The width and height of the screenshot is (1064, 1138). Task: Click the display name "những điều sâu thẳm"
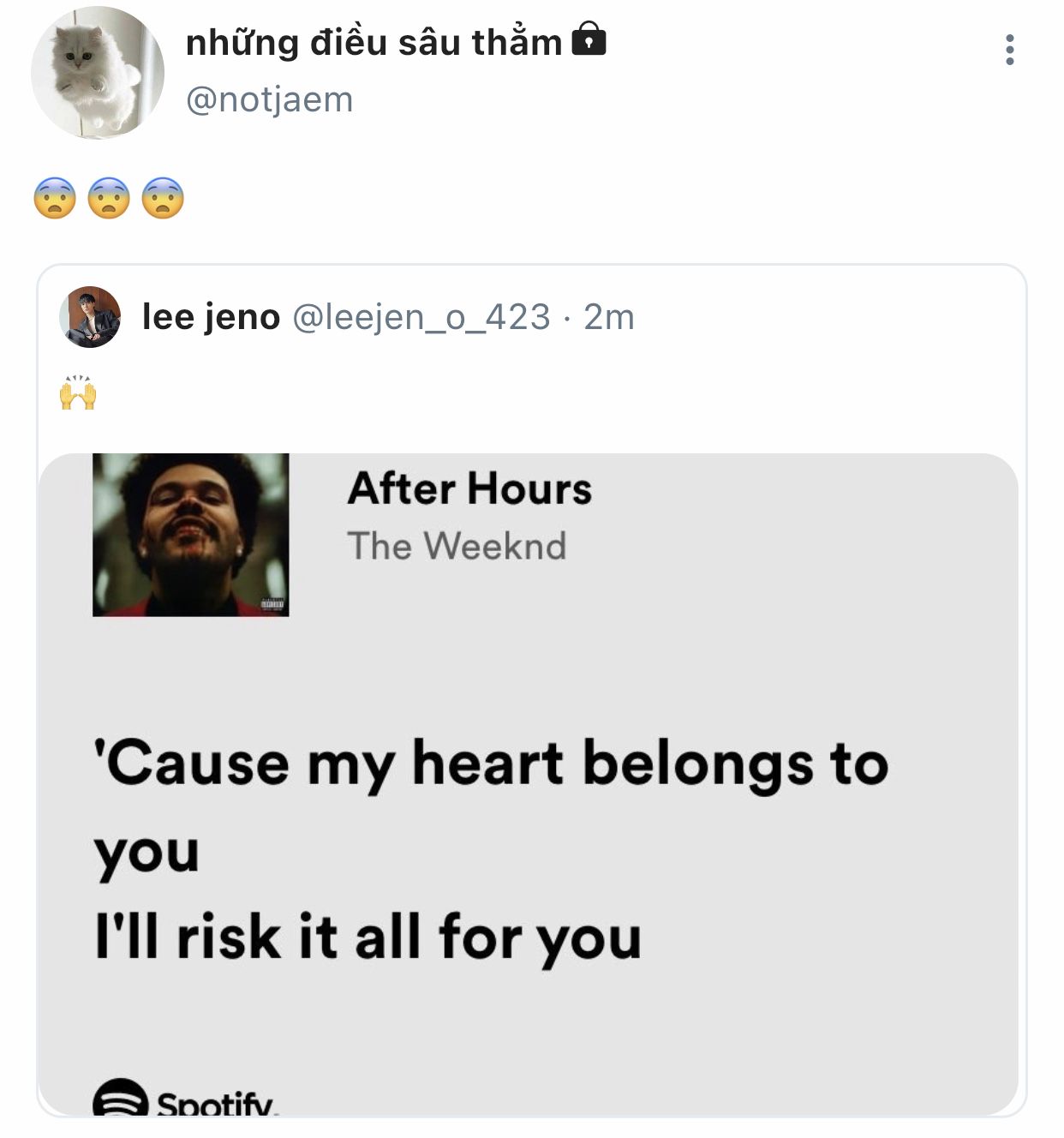click(x=374, y=42)
